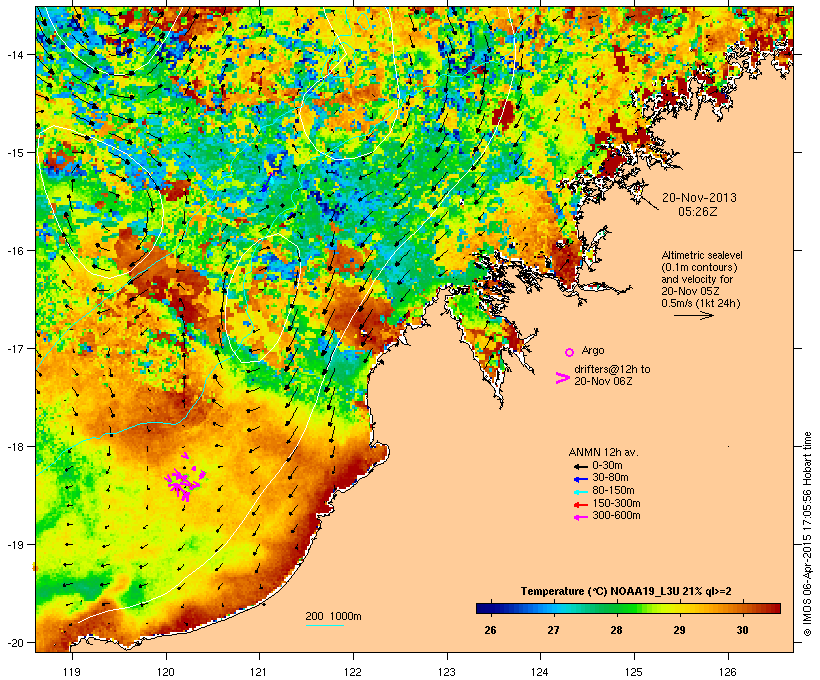Click the date text 20-Nov-2013
The height and width of the screenshot is (680, 820).
click(x=699, y=198)
